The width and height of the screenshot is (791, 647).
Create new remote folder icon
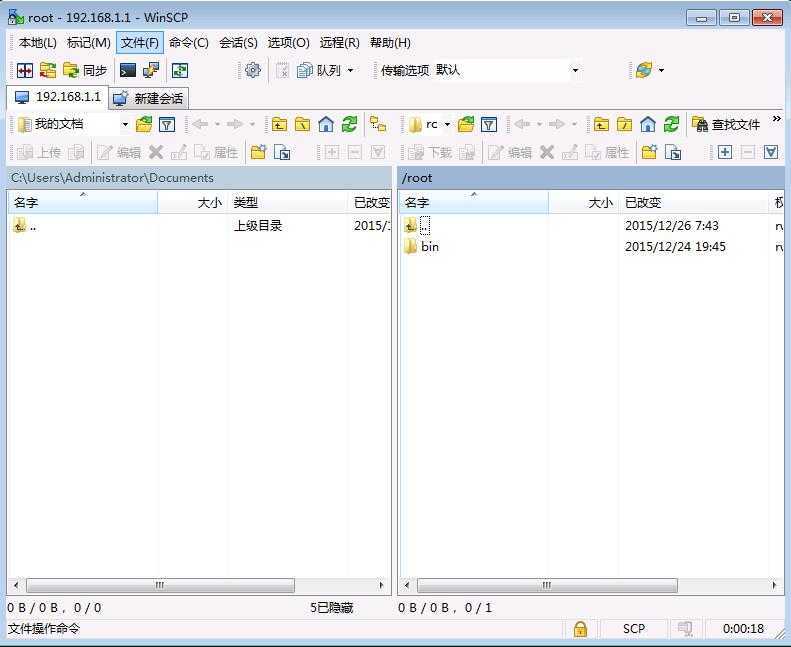649,152
